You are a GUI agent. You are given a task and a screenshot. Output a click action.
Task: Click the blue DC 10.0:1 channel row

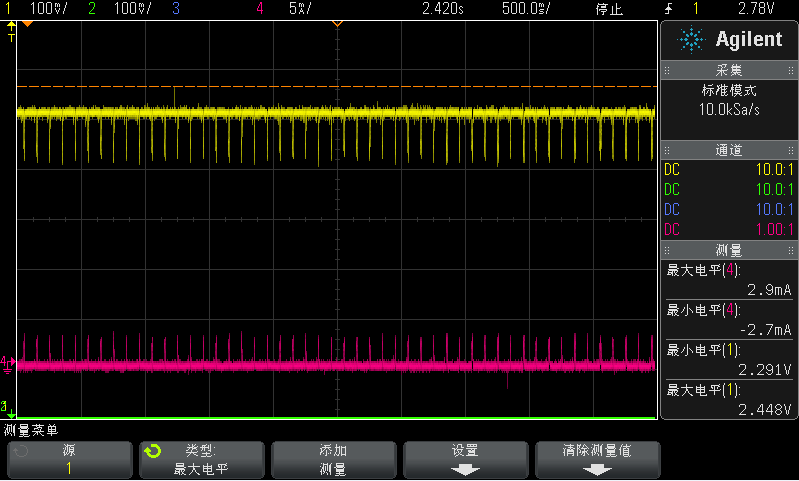point(729,209)
